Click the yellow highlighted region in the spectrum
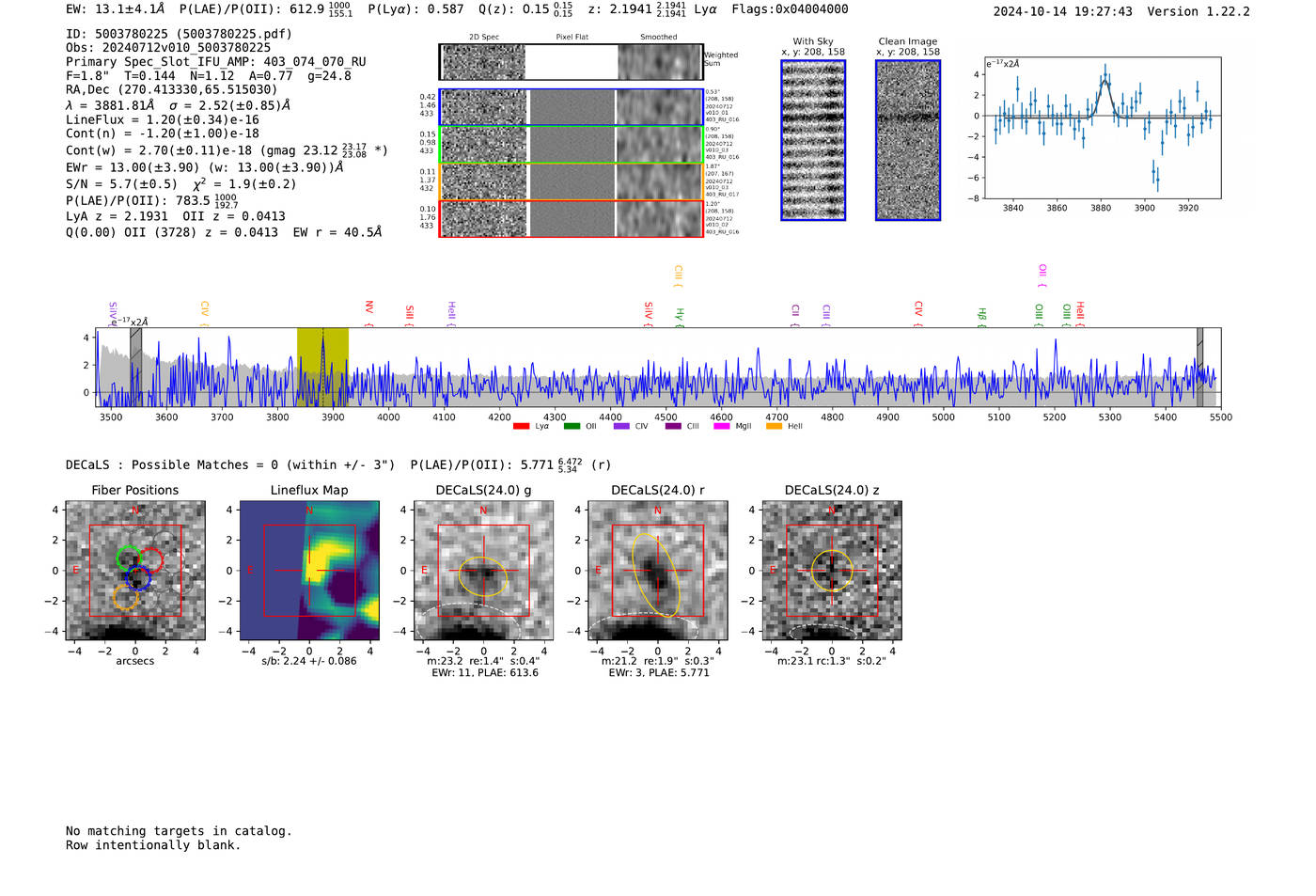 [322, 368]
